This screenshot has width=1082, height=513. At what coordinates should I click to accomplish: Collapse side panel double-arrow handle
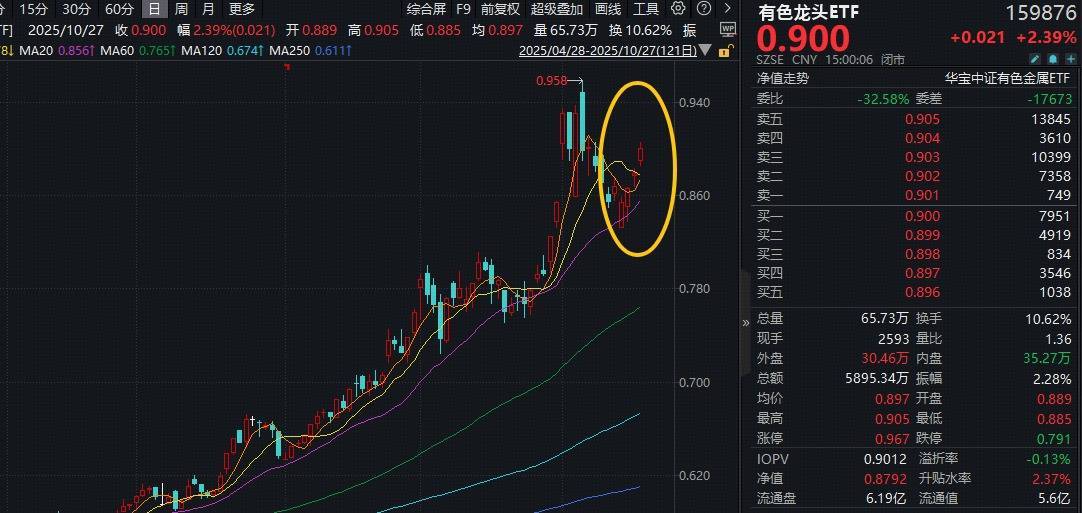[746, 322]
